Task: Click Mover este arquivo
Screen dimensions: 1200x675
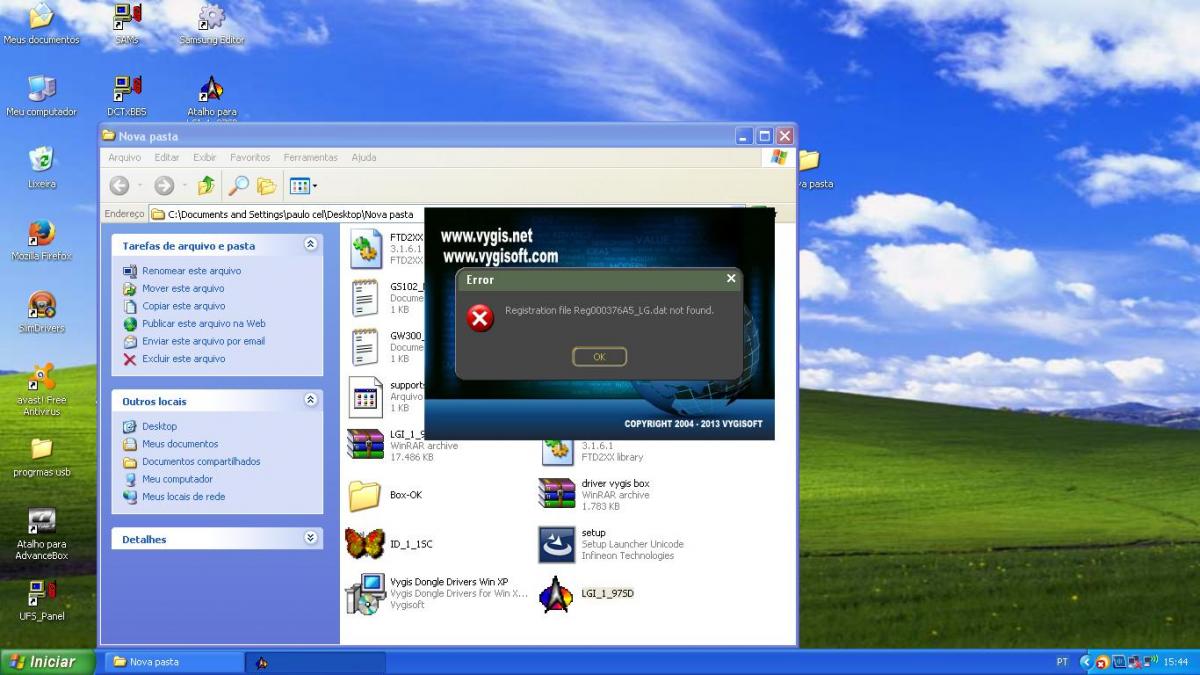Action: point(183,288)
